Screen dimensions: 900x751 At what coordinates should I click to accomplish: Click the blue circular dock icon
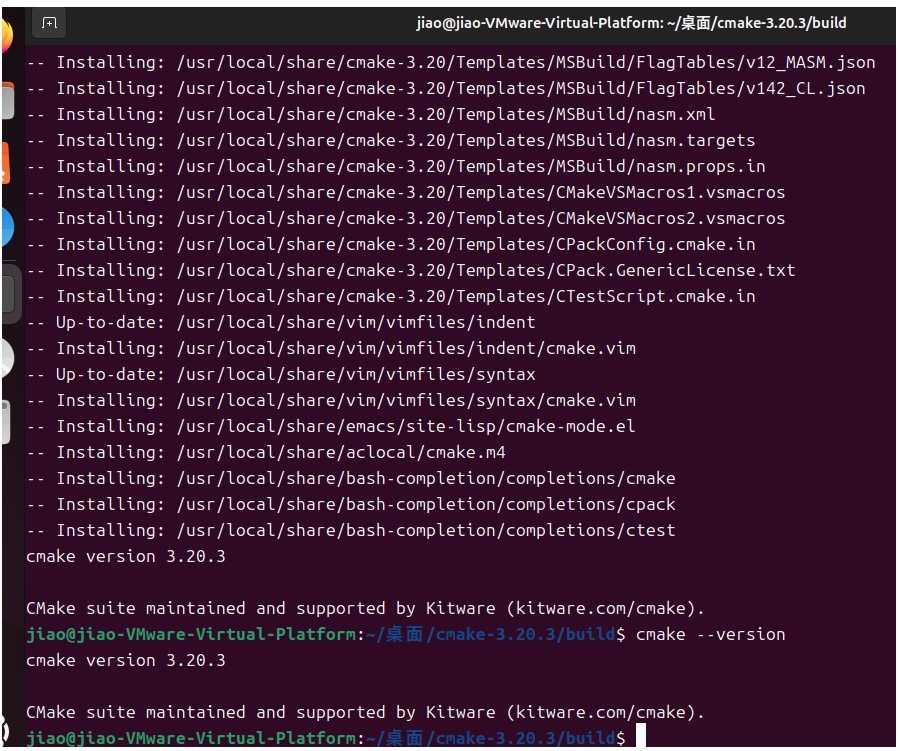[6, 228]
